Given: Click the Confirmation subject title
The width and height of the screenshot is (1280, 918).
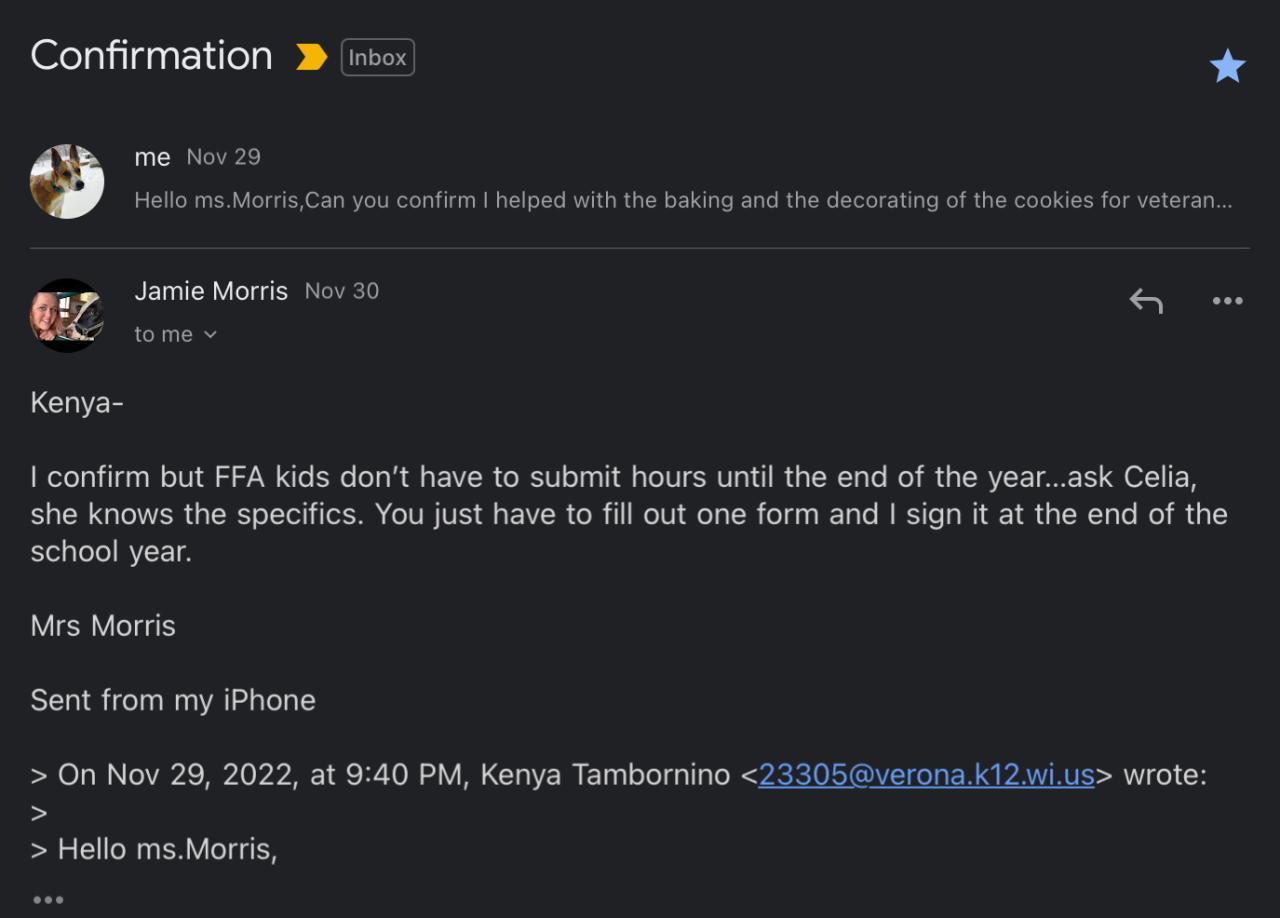Looking at the screenshot, I should pos(152,55).
